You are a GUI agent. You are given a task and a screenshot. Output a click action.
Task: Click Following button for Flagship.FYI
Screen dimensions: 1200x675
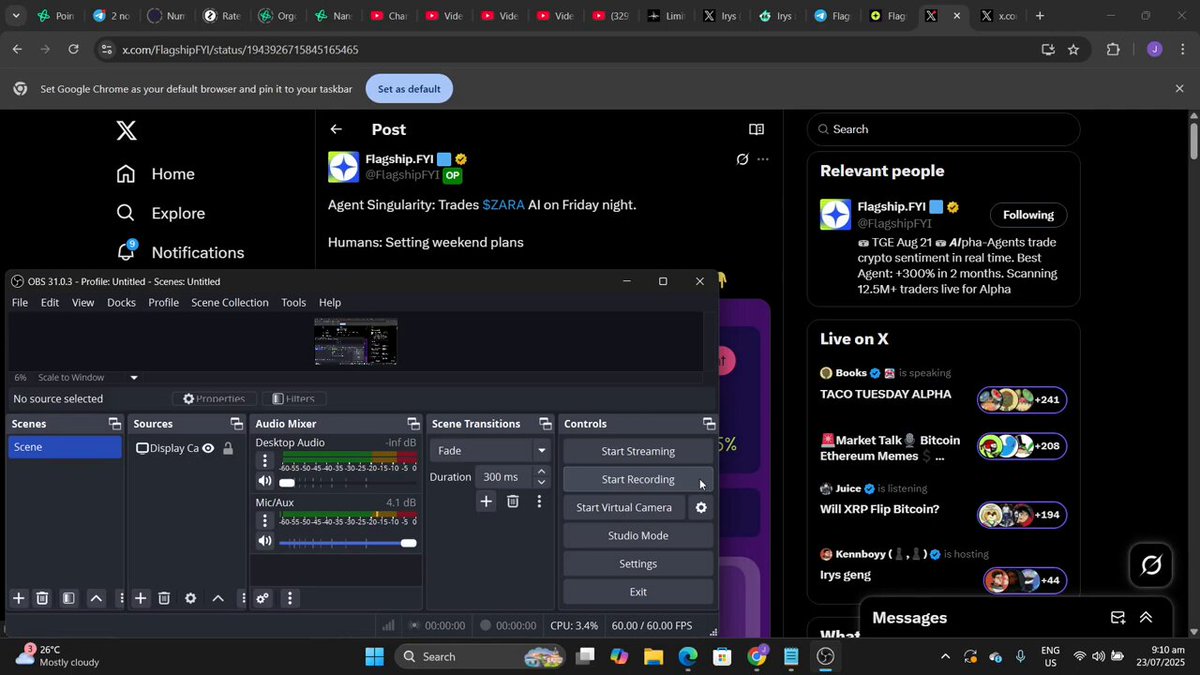[1028, 215]
